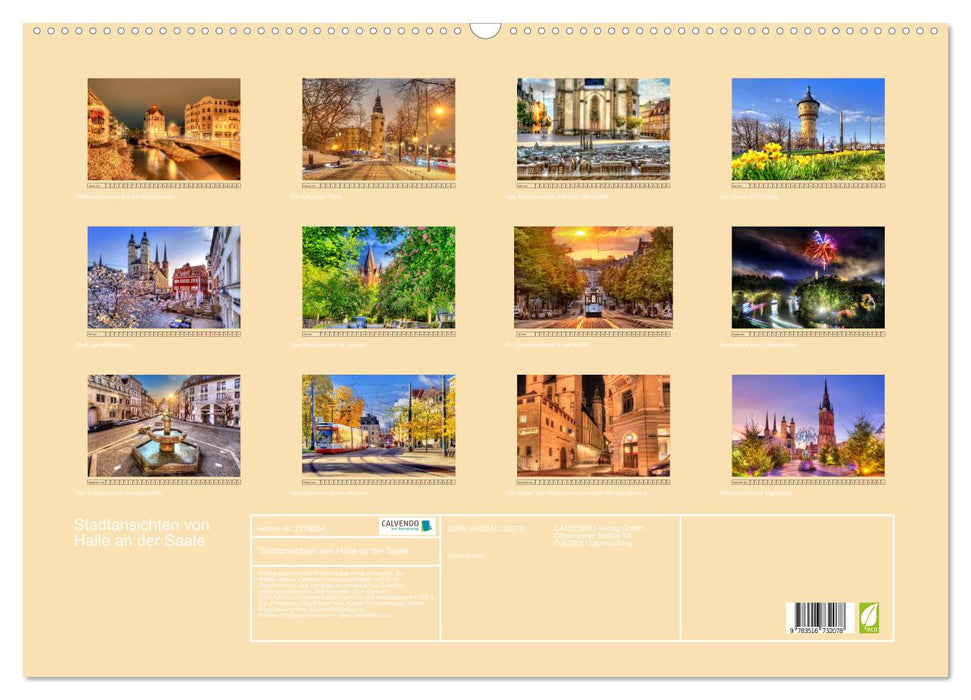Select the church with blossoming tree photo
The width and height of the screenshot is (971, 700).
(x=164, y=277)
